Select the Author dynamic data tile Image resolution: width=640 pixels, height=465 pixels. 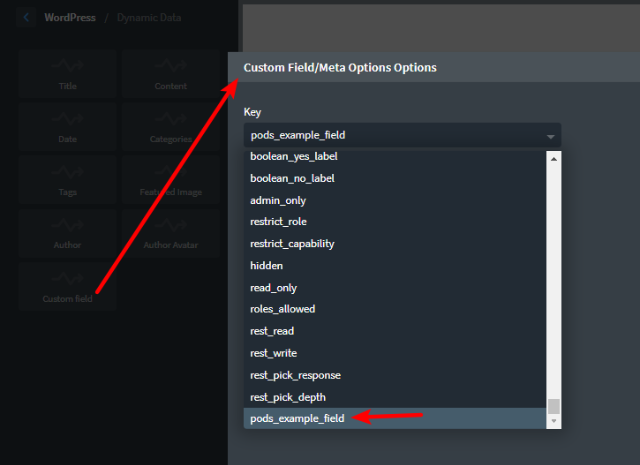coord(67,233)
